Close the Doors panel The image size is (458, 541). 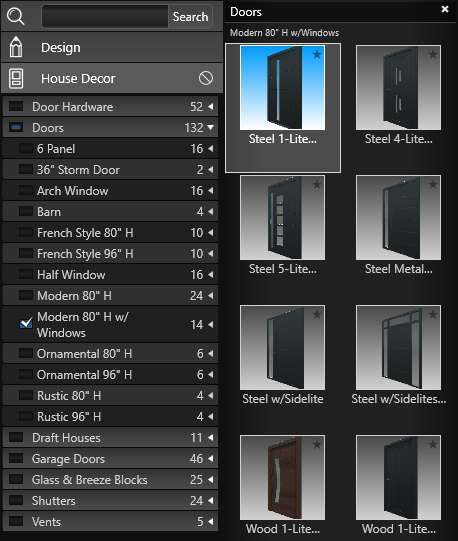coord(445,9)
